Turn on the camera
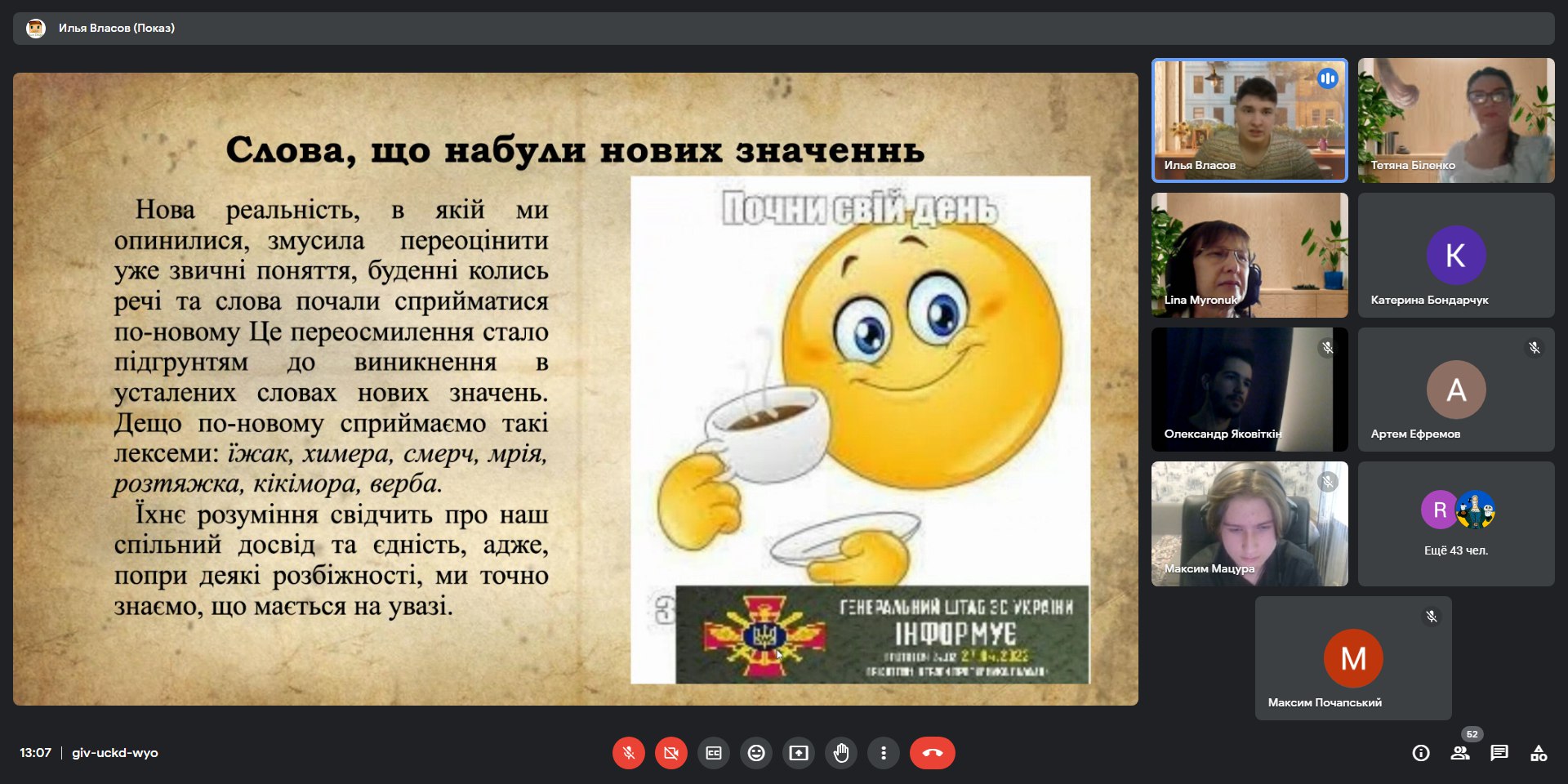This screenshot has height=784, width=1568. (x=670, y=753)
